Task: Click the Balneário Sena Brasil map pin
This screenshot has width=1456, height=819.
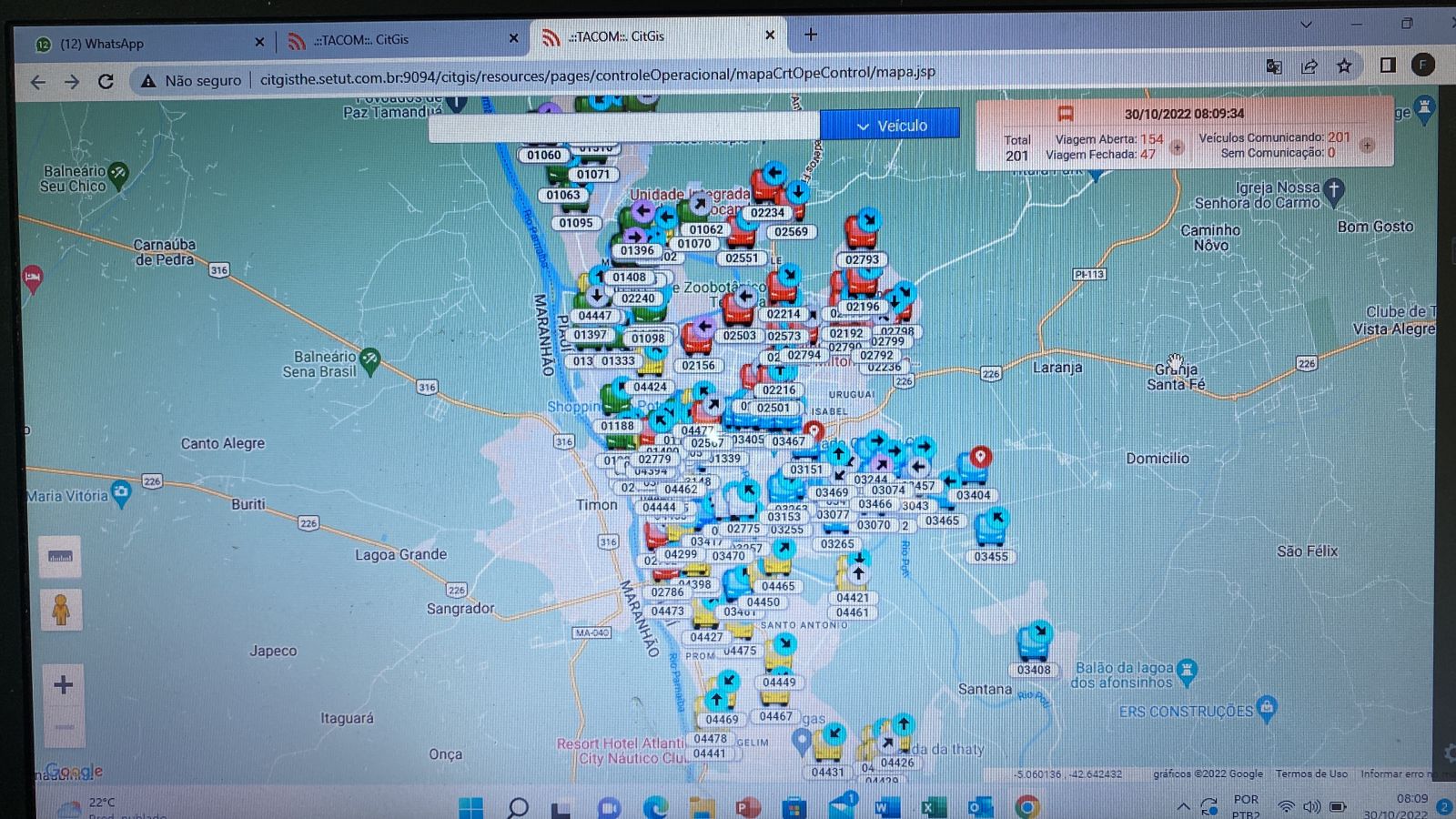Action: pyautogui.click(x=369, y=361)
